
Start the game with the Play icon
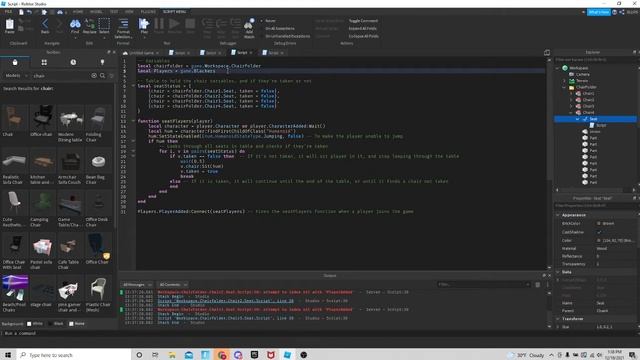click(x=144, y=25)
